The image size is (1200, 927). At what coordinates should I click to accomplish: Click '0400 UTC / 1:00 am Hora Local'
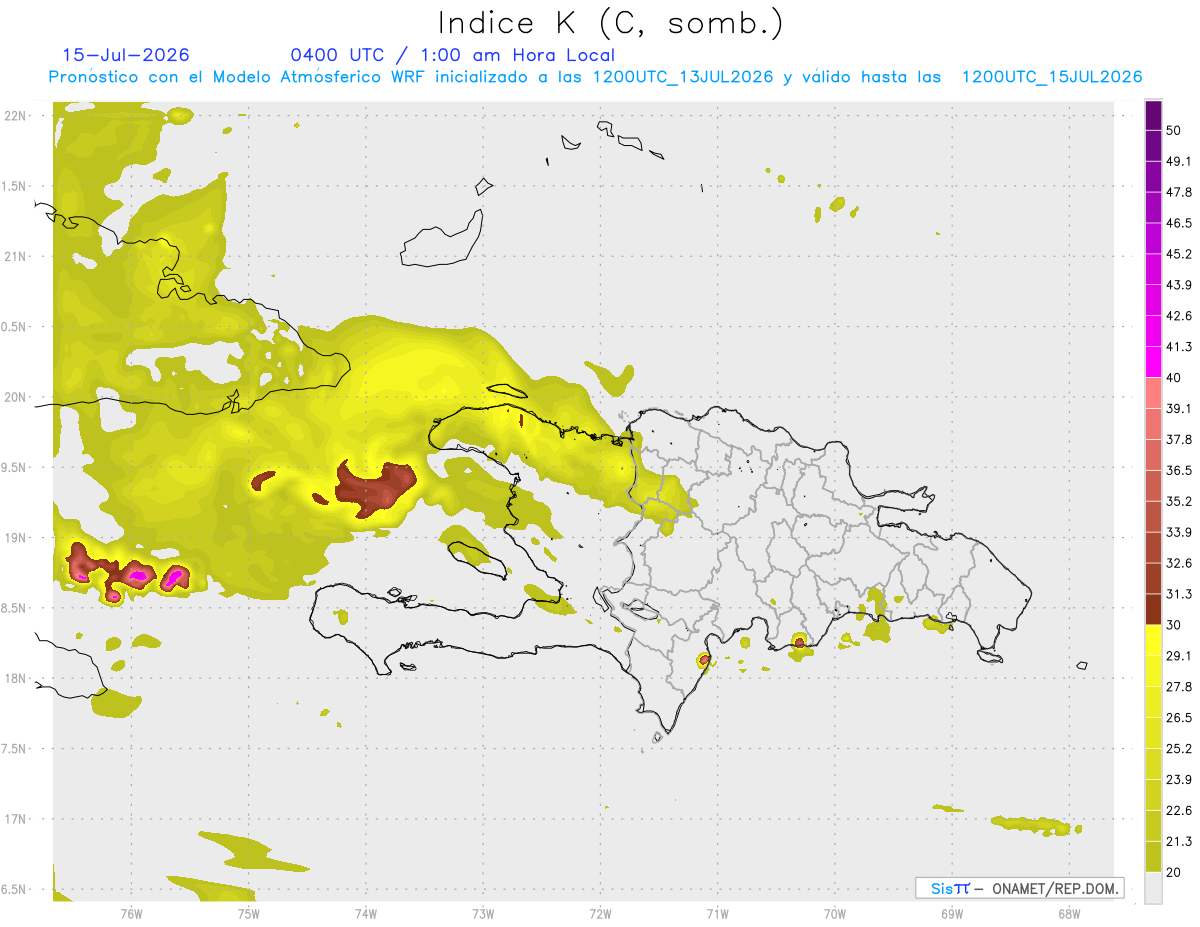click(x=452, y=55)
